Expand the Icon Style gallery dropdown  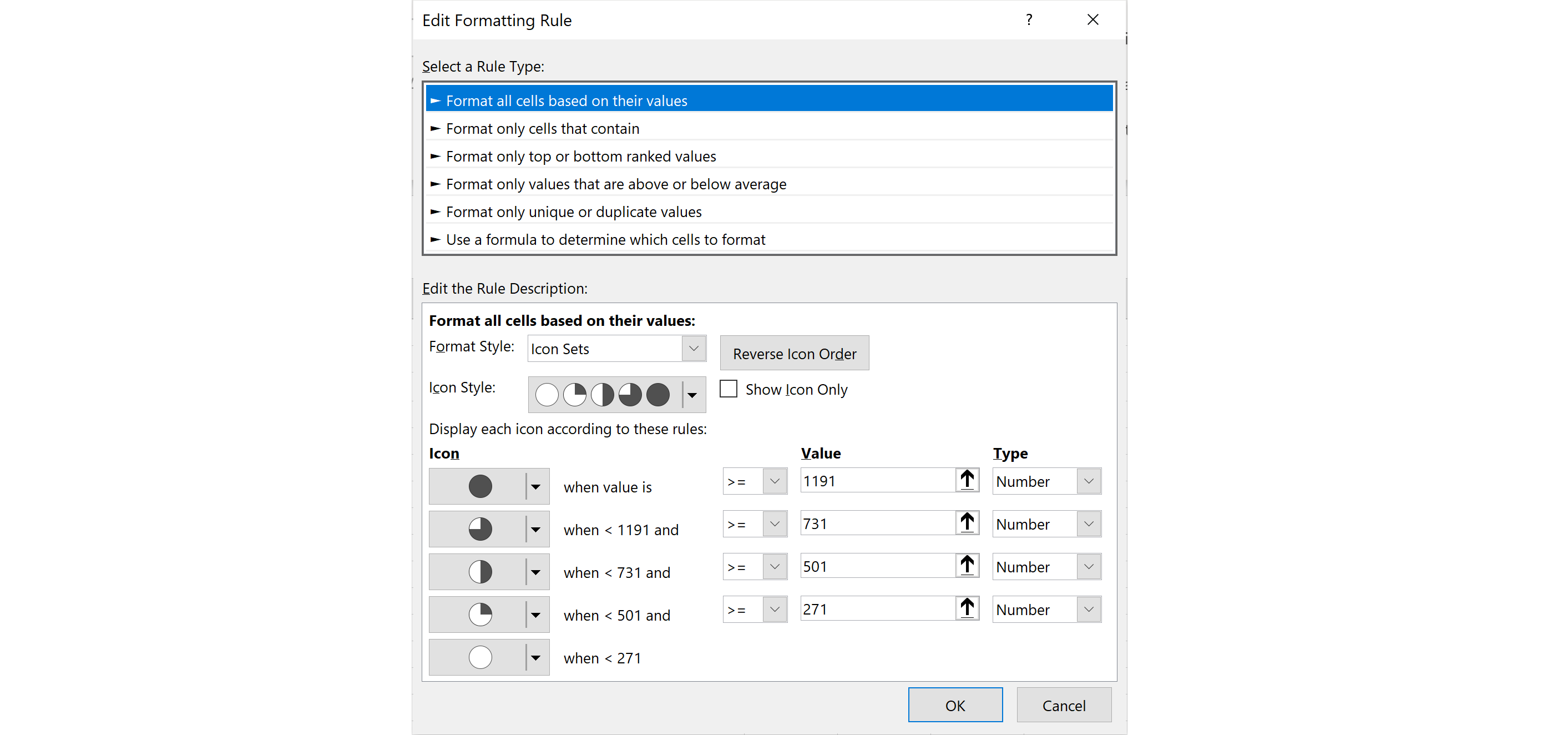692,395
